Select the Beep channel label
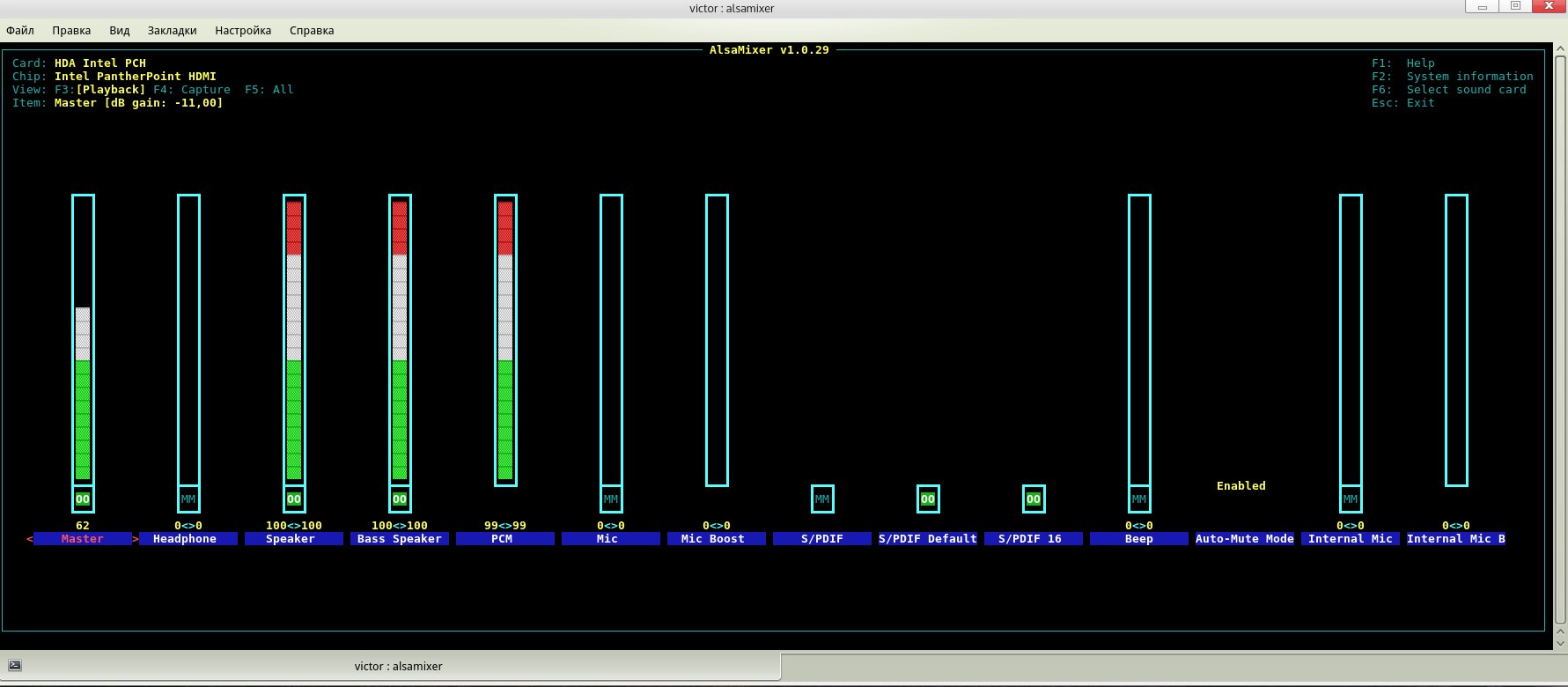Screen dimensions: 1568x687 (x=1139, y=539)
